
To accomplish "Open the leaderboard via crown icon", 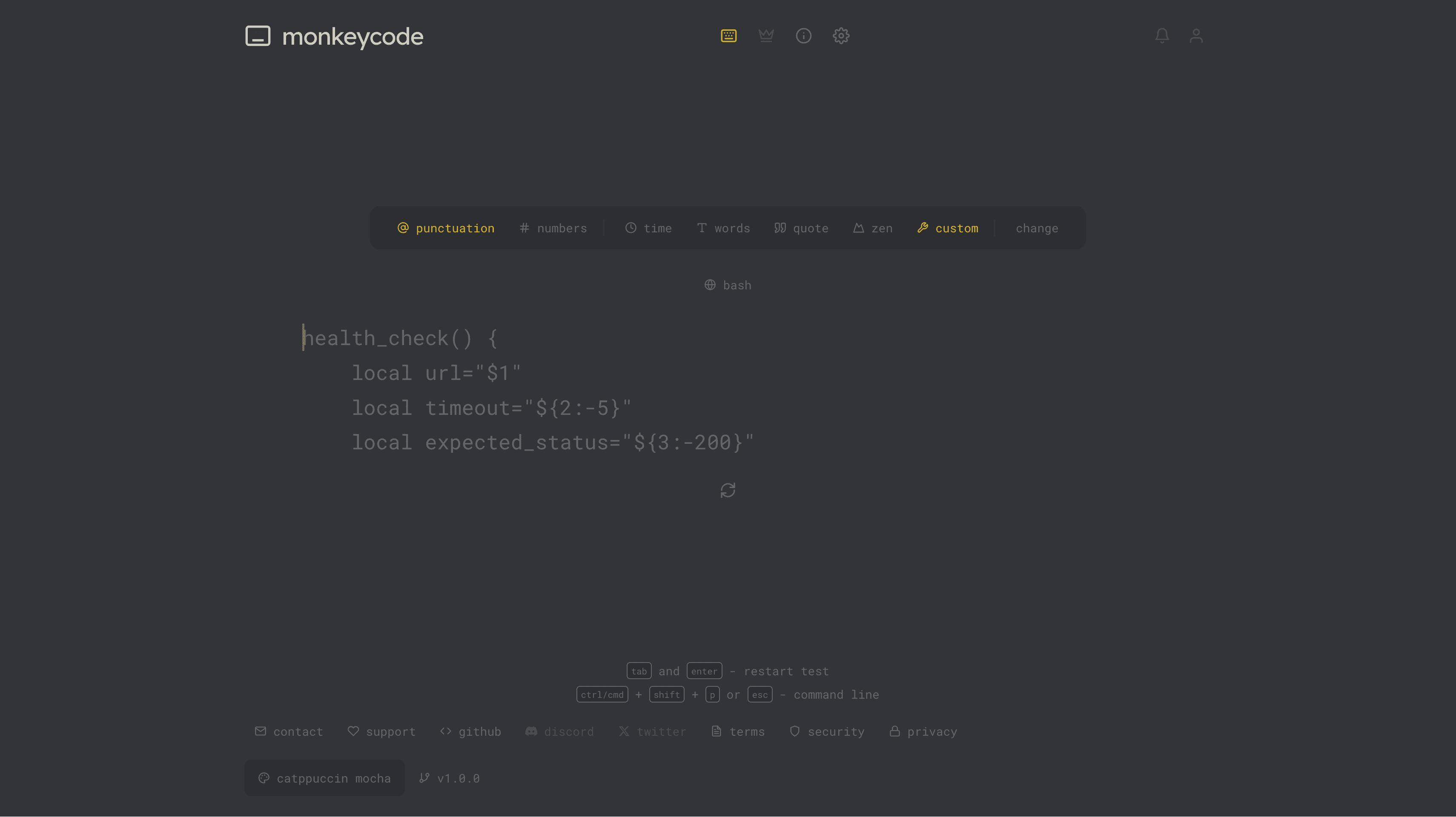I will coord(766,36).
